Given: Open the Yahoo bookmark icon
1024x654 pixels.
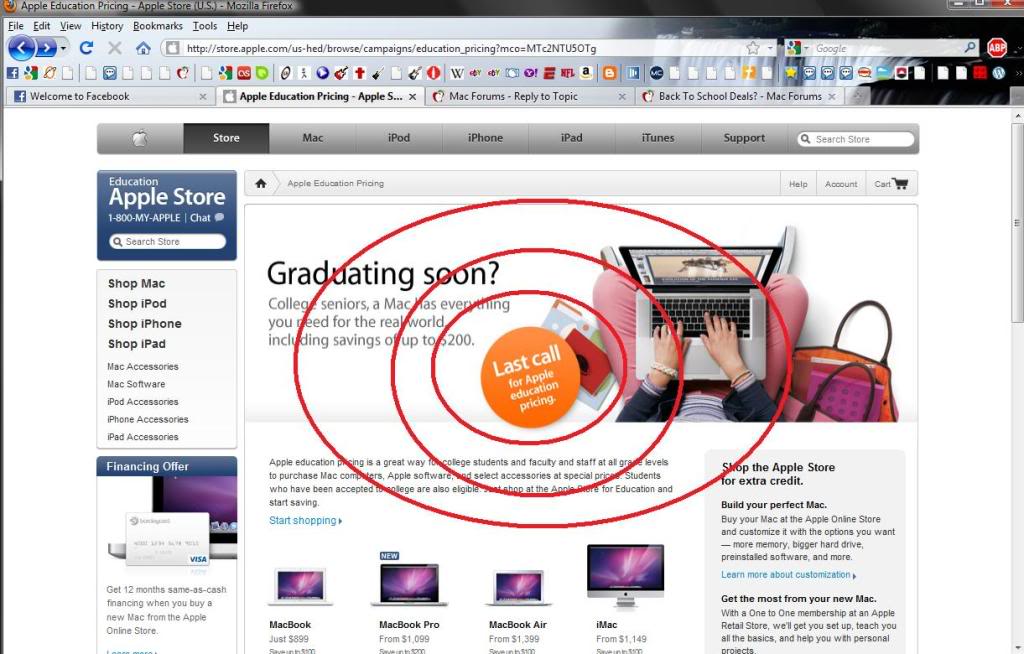Looking at the screenshot, I should tap(531, 73).
